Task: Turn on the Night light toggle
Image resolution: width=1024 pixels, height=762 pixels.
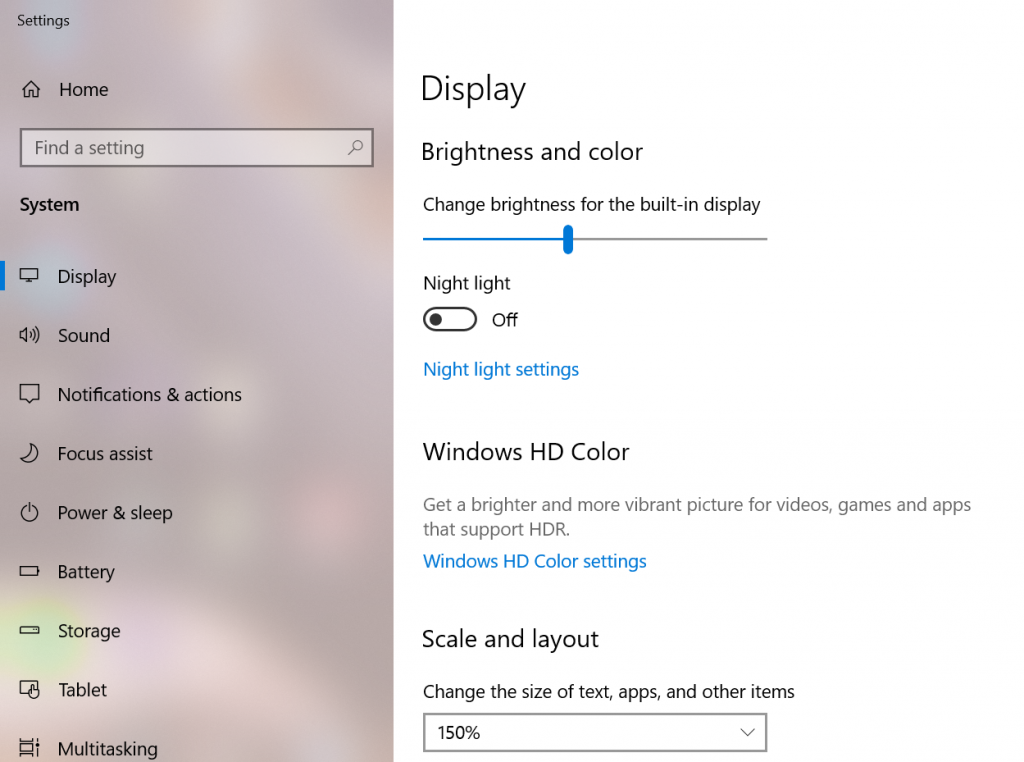Action: [x=450, y=319]
